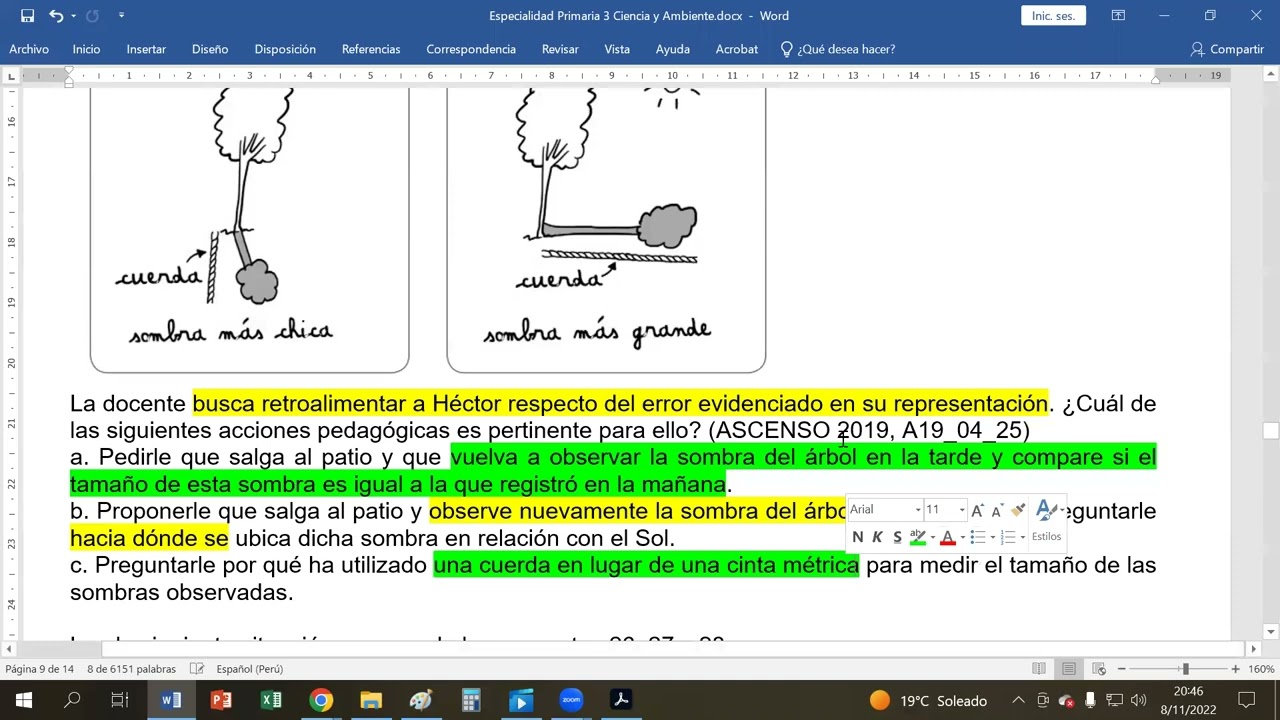
Task: Switch to Read Mode view
Action: 1039,669
